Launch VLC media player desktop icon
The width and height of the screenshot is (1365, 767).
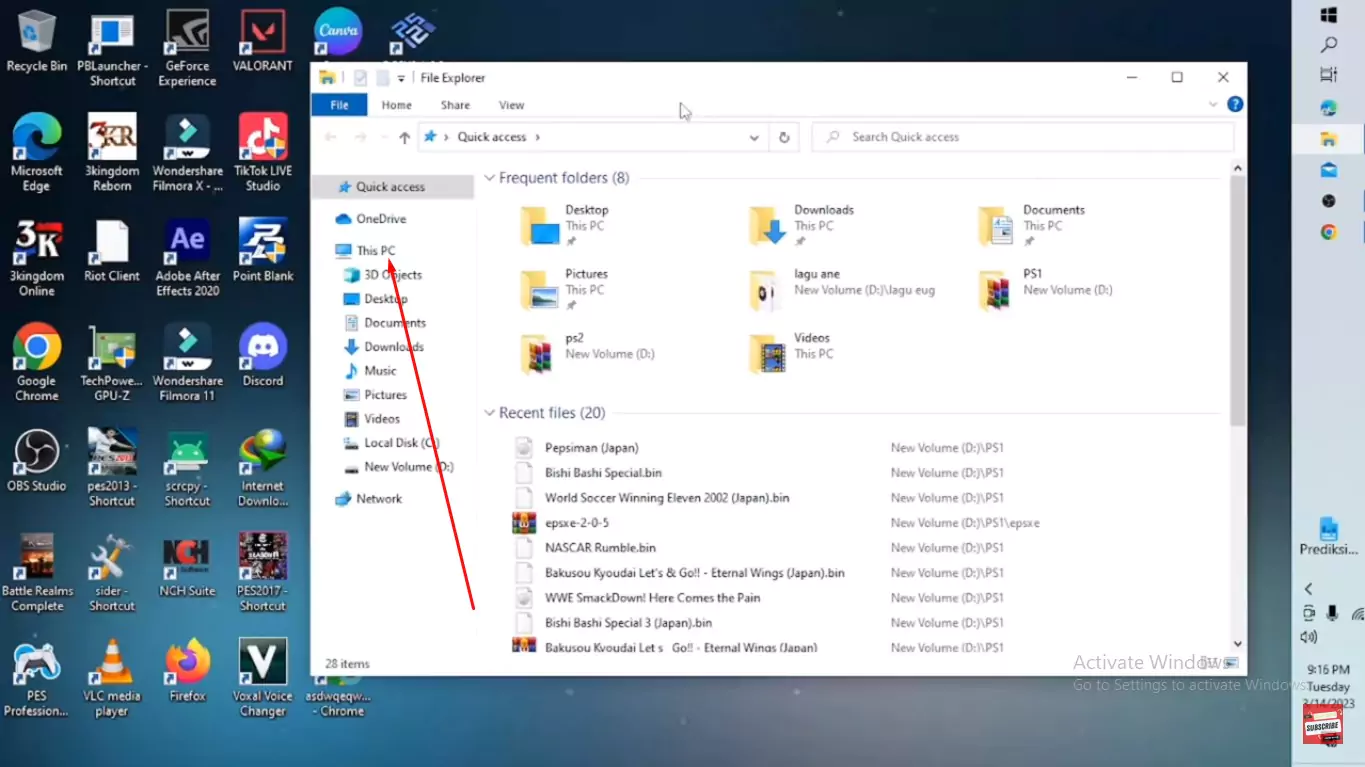(x=112, y=678)
